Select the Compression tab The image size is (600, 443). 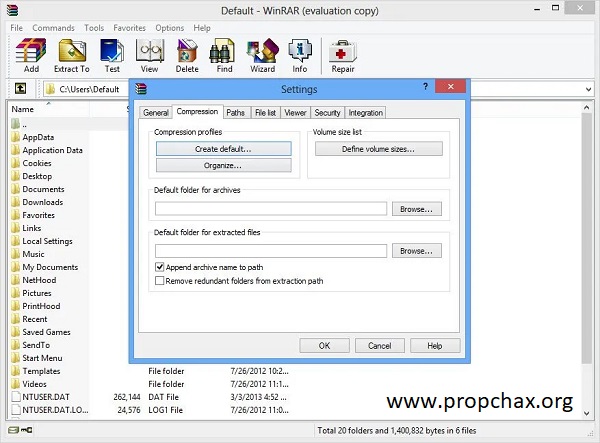tap(197, 111)
